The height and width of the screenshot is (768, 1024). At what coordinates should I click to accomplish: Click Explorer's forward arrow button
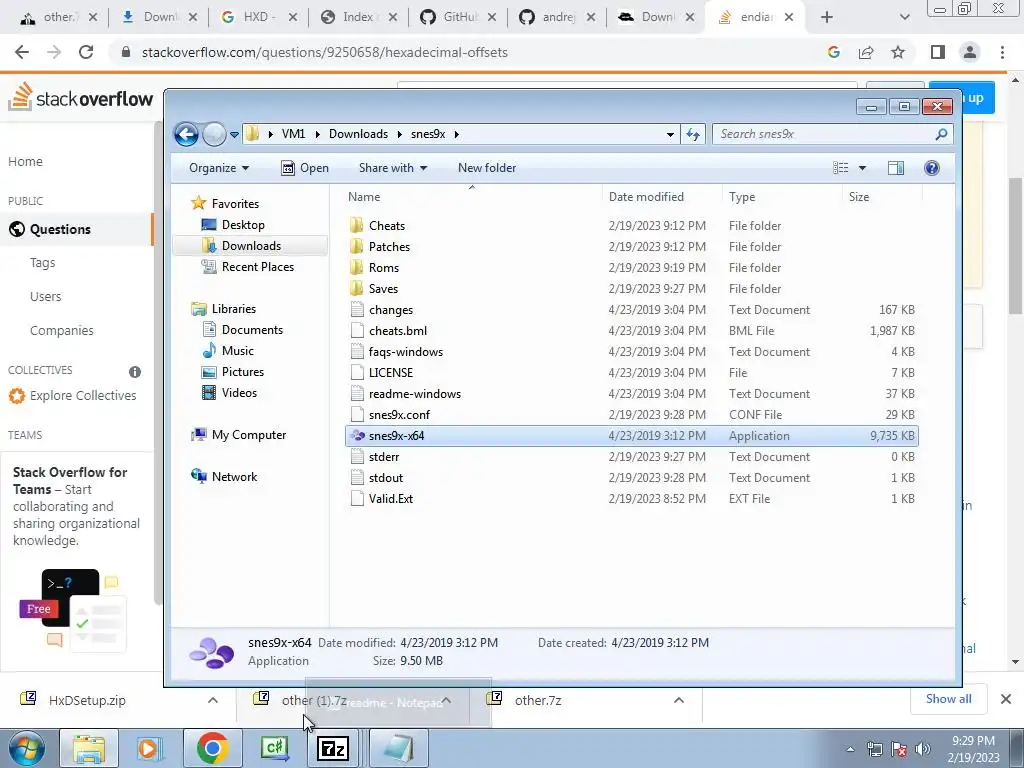coord(214,135)
